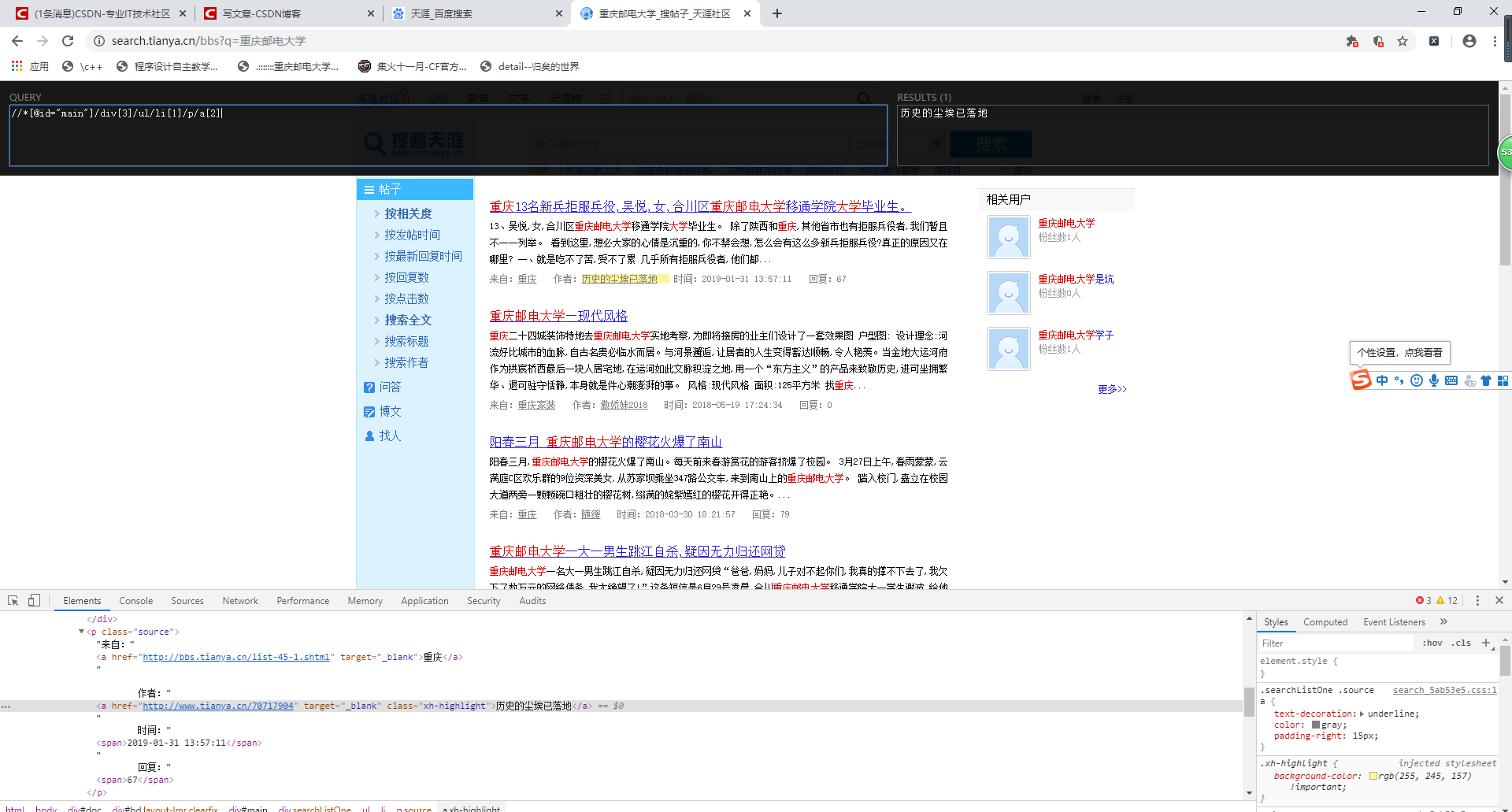Open the DevTools three-dot menu

click(1477, 600)
